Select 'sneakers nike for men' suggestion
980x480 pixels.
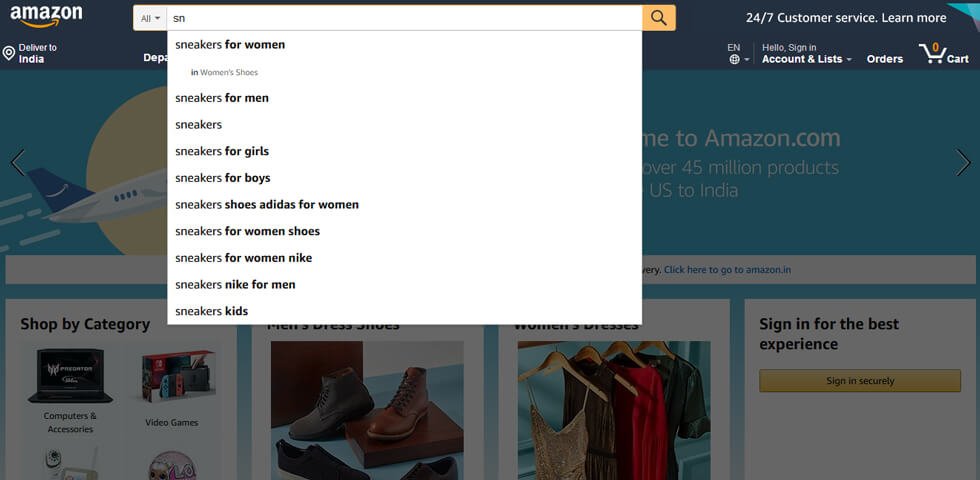point(404,284)
